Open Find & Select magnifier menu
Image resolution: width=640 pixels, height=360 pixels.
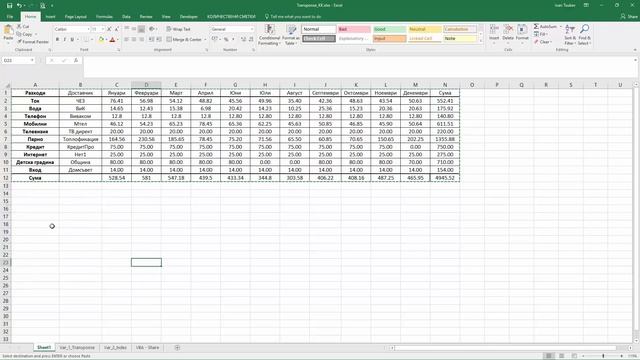click(584, 35)
